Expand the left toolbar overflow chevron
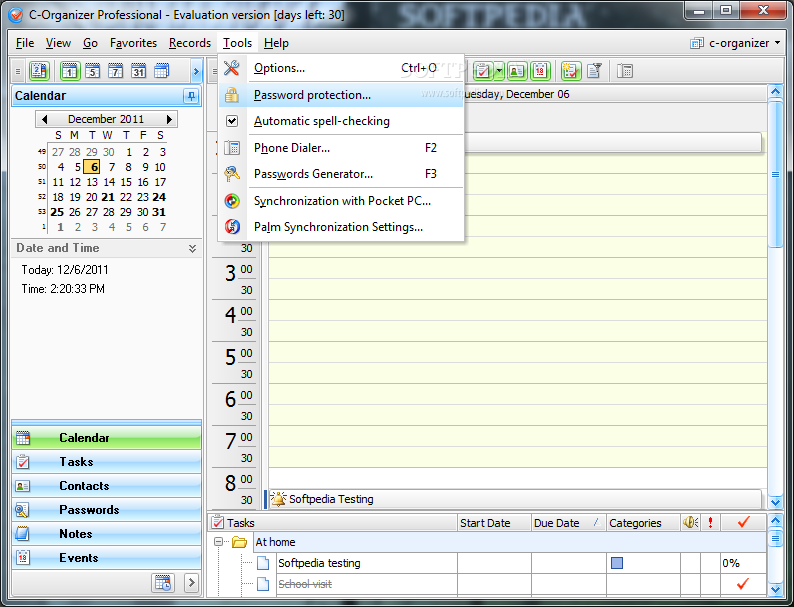This screenshot has width=794, height=607. 196,71
